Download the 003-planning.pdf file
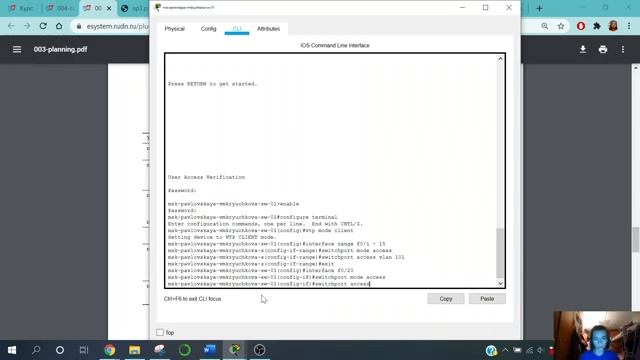This screenshot has height=360, width=640. (583, 49)
